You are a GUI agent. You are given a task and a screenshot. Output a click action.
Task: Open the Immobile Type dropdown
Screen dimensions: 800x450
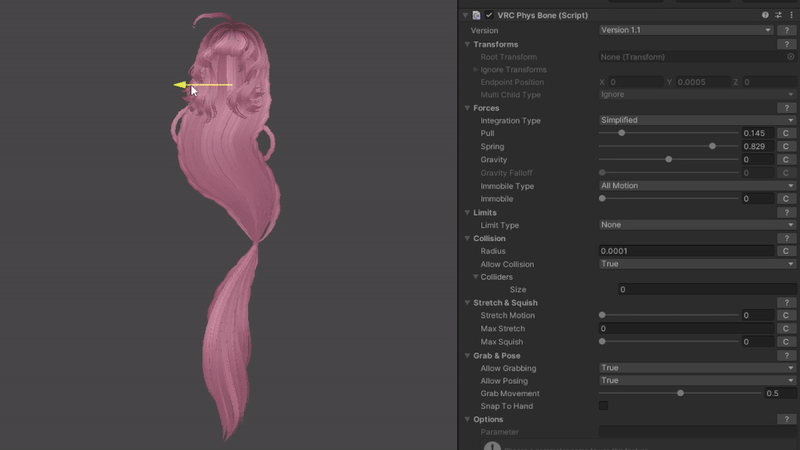point(697,186)
